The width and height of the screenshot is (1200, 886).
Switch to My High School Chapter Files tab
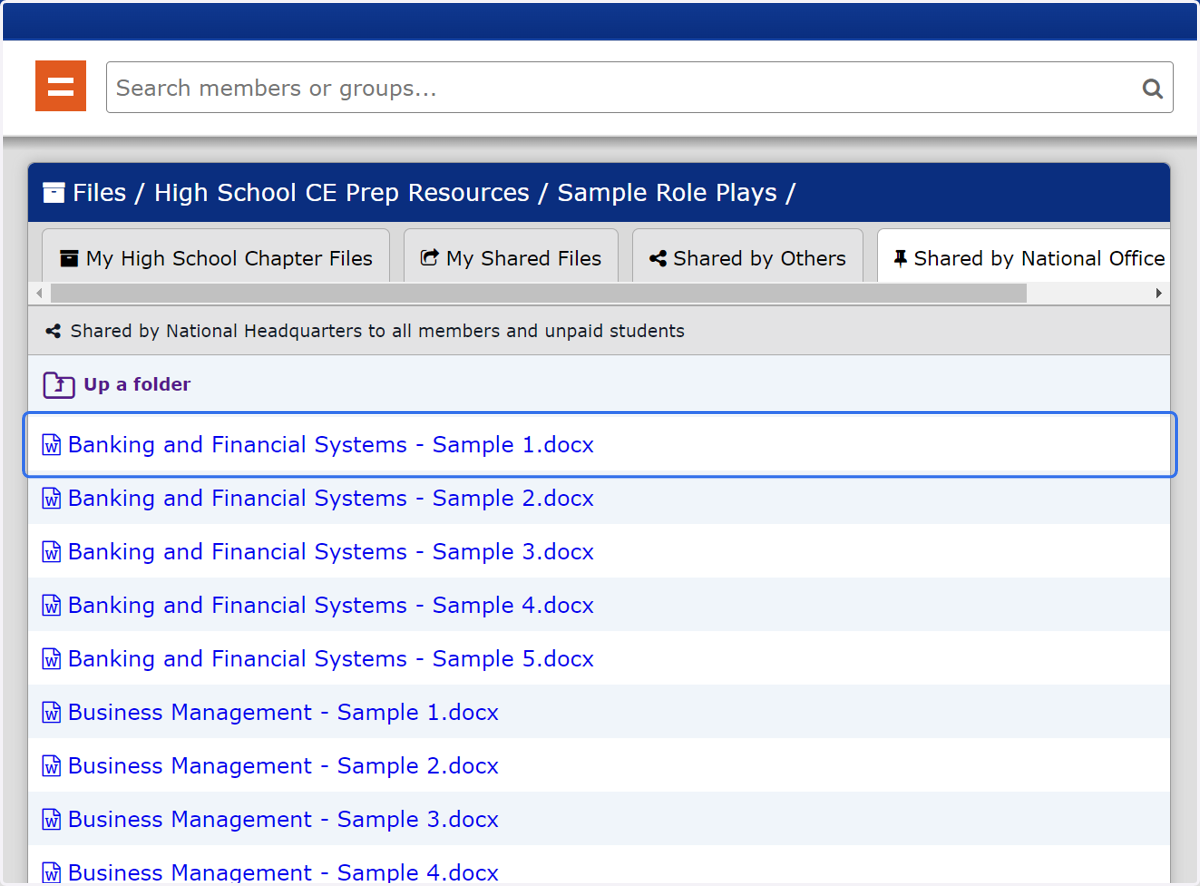(x=216, y=257)
